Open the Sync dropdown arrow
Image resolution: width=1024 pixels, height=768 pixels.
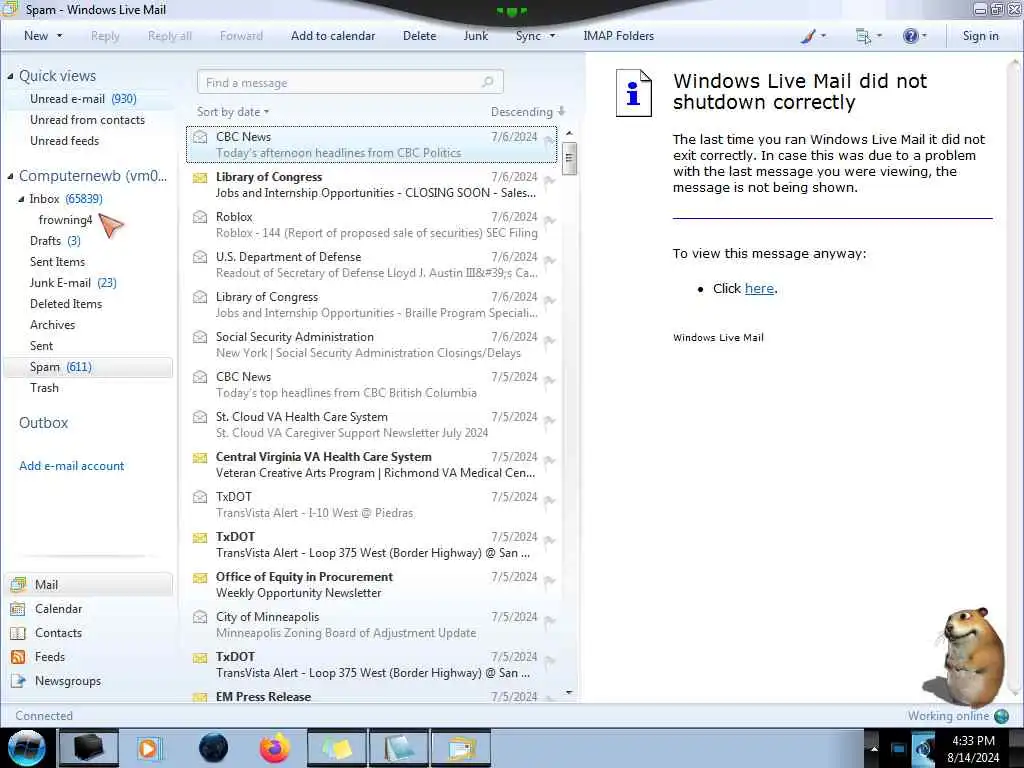(x=552, y=36)
